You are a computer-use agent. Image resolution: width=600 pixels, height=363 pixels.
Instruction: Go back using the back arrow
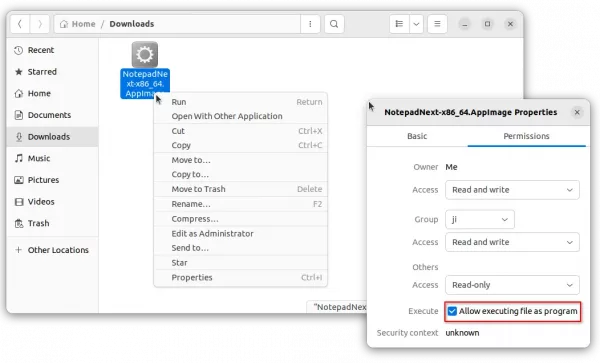20,24
